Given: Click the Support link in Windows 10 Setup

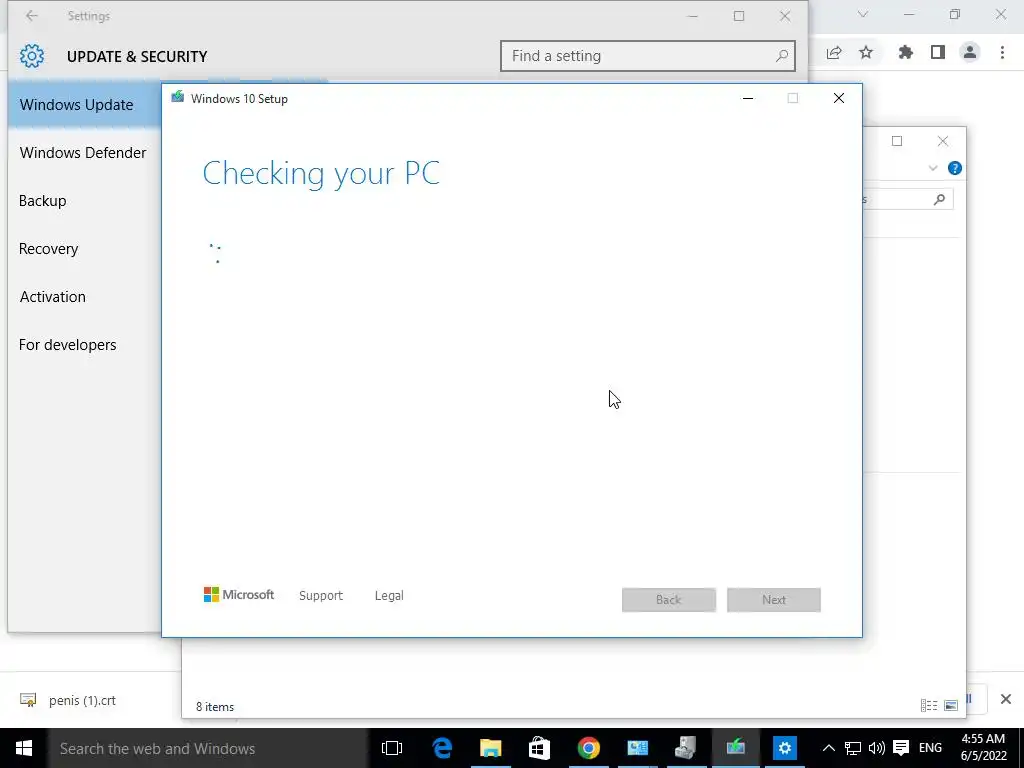Looking at the screenshot, I should tap(321, 596).
